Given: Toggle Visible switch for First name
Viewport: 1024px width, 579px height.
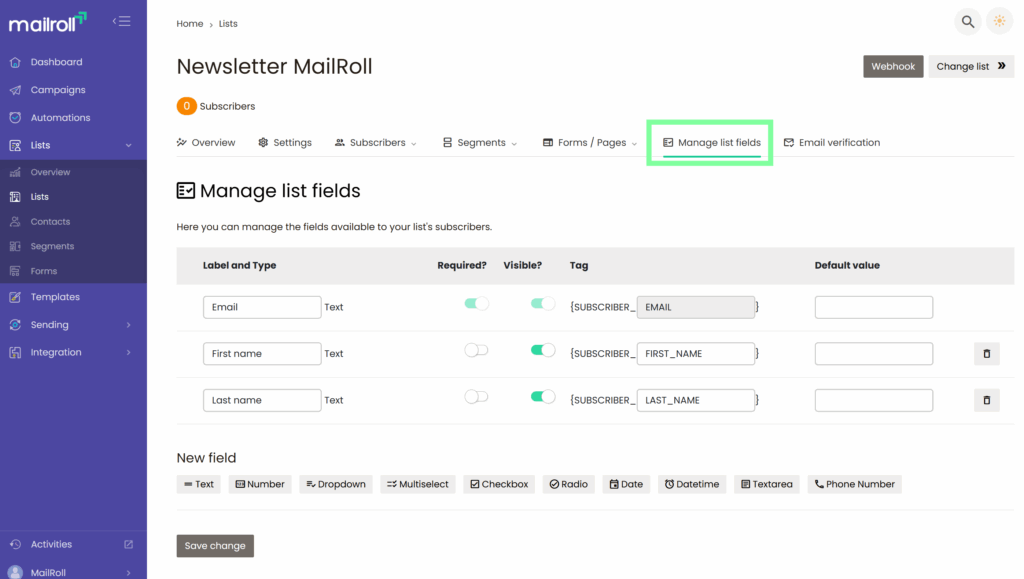Looking at the screenshot, I should 542,350.
